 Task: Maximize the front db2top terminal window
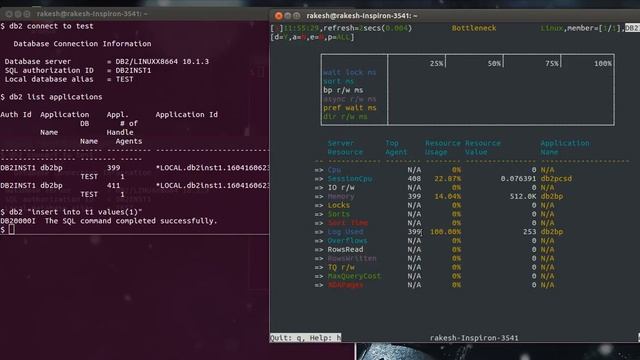point(297,16)
